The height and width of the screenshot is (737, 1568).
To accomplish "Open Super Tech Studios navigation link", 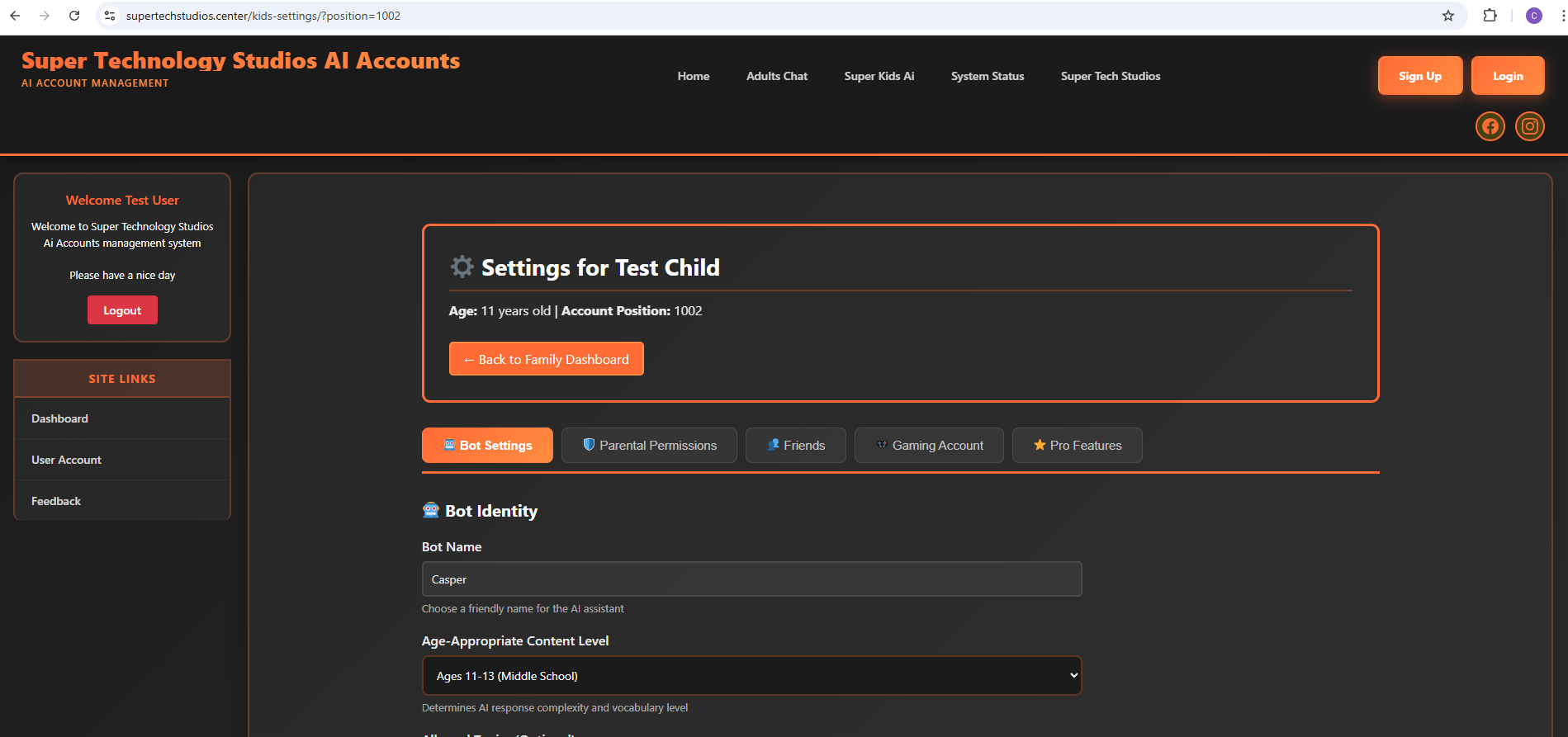I will [1111, 76].
